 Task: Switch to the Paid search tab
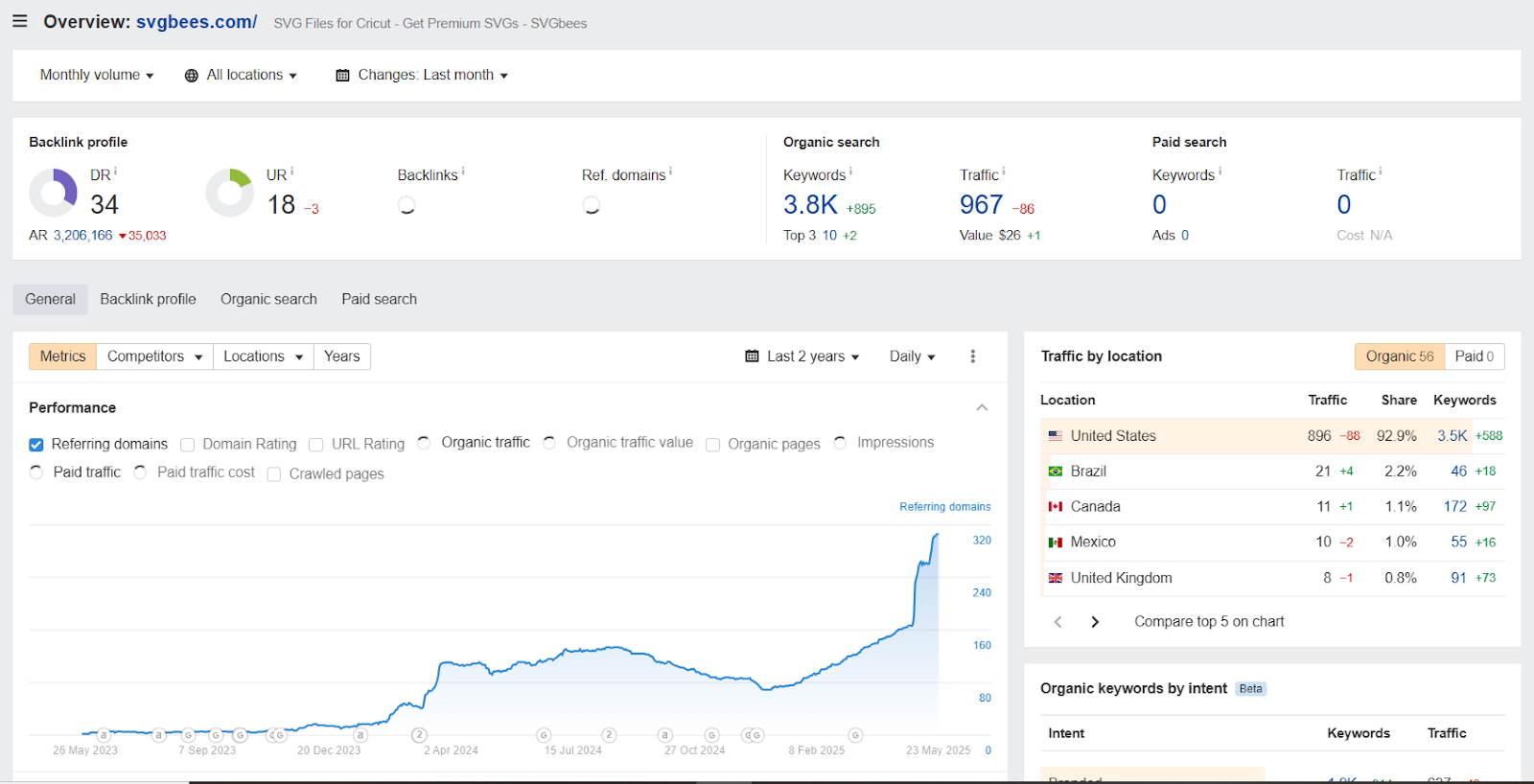[x=379, y=299]
